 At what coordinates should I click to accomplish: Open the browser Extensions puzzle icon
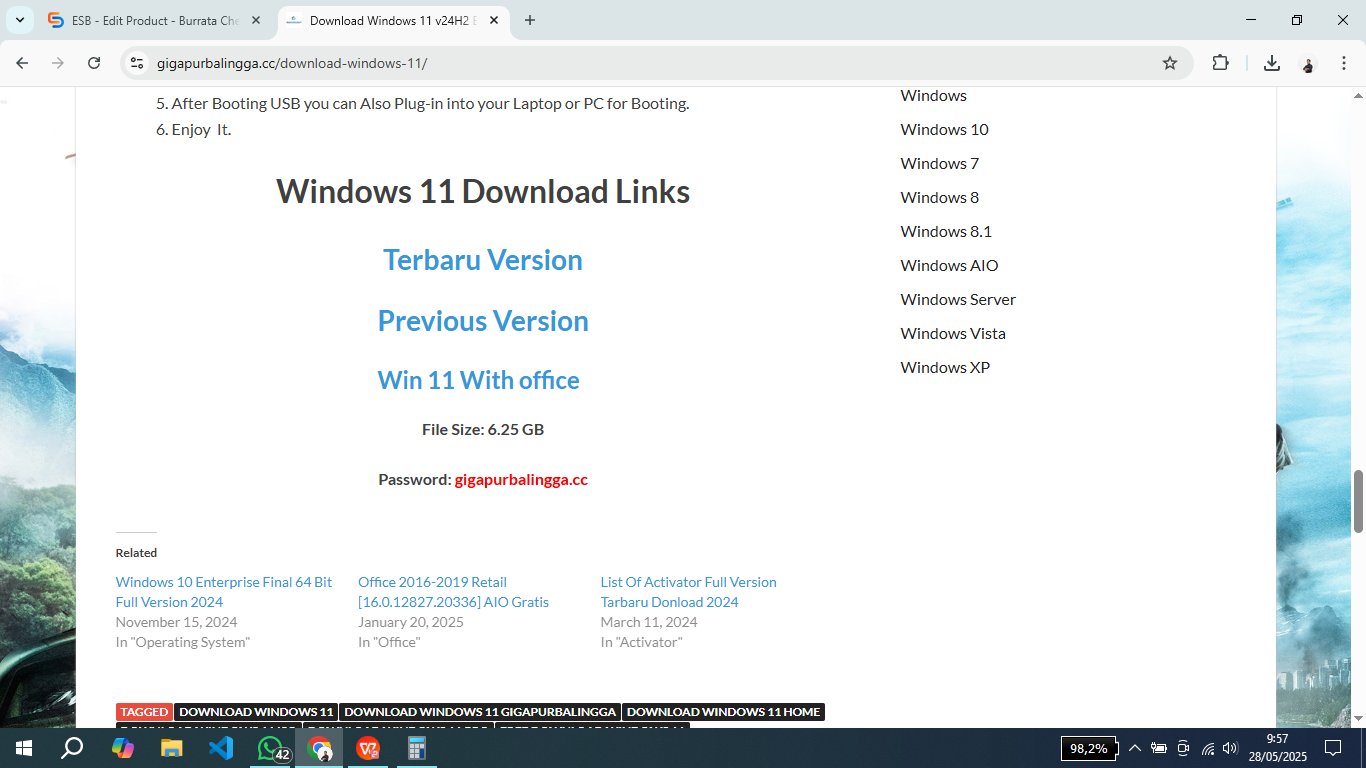click(x=1220, y=63)
